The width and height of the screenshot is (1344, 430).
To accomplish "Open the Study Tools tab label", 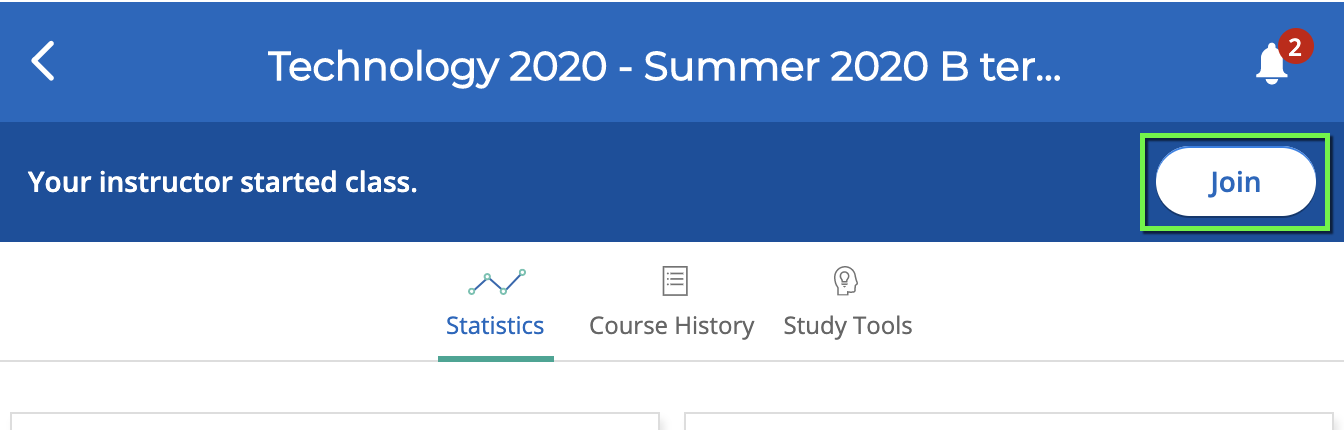I will [848, 326].
